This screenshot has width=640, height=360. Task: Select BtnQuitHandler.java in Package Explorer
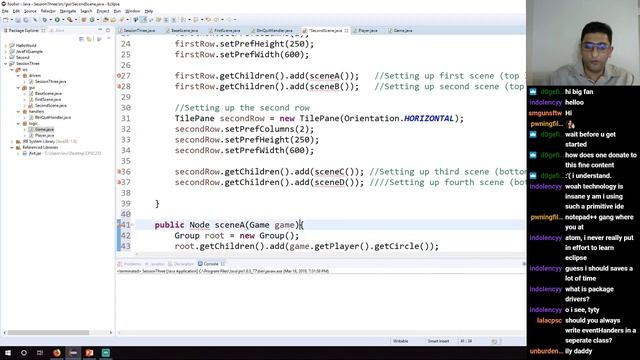[53, 117]
